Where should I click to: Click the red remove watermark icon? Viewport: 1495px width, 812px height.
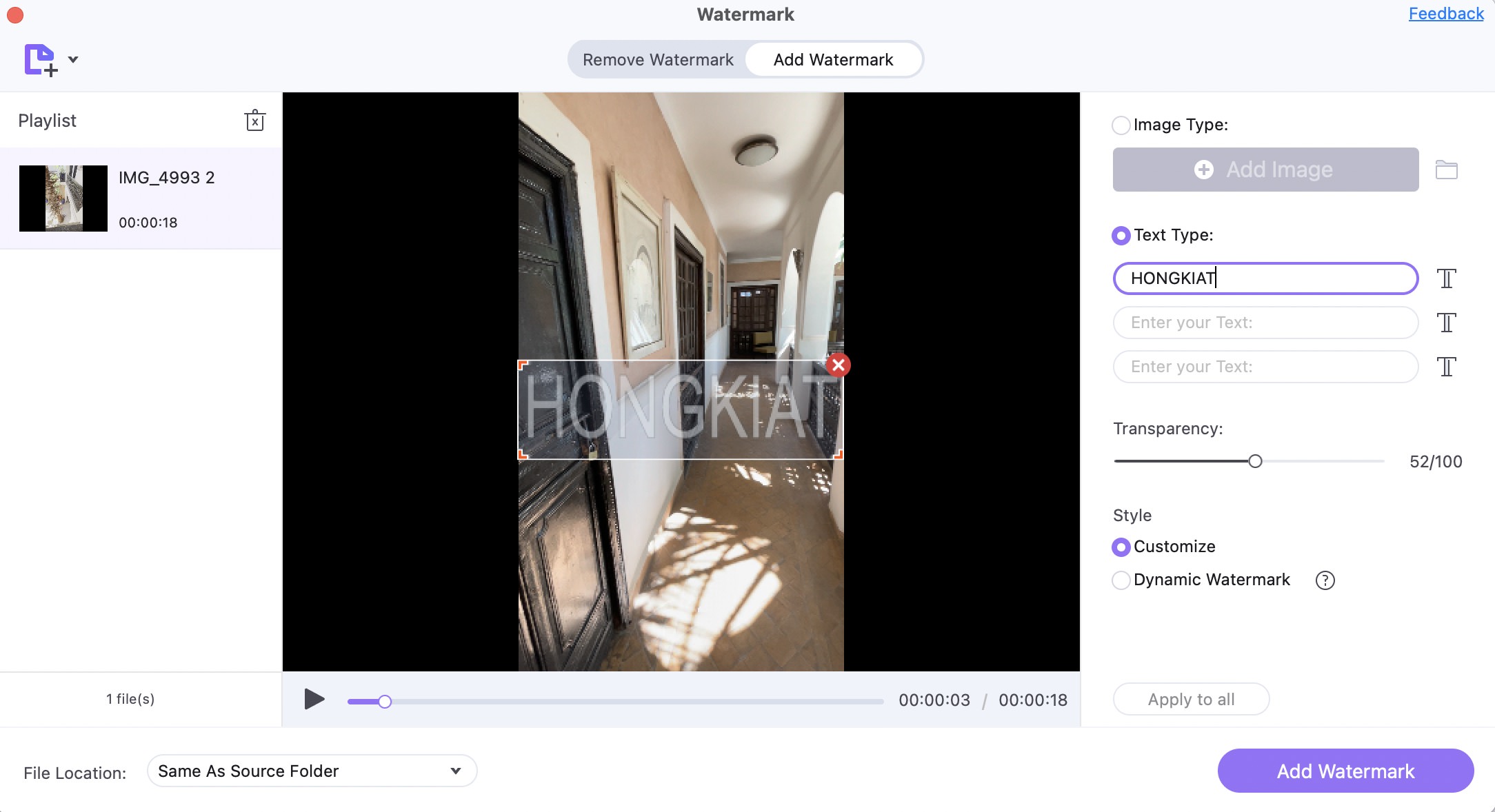pyautogui.click(x=838, y=365)
